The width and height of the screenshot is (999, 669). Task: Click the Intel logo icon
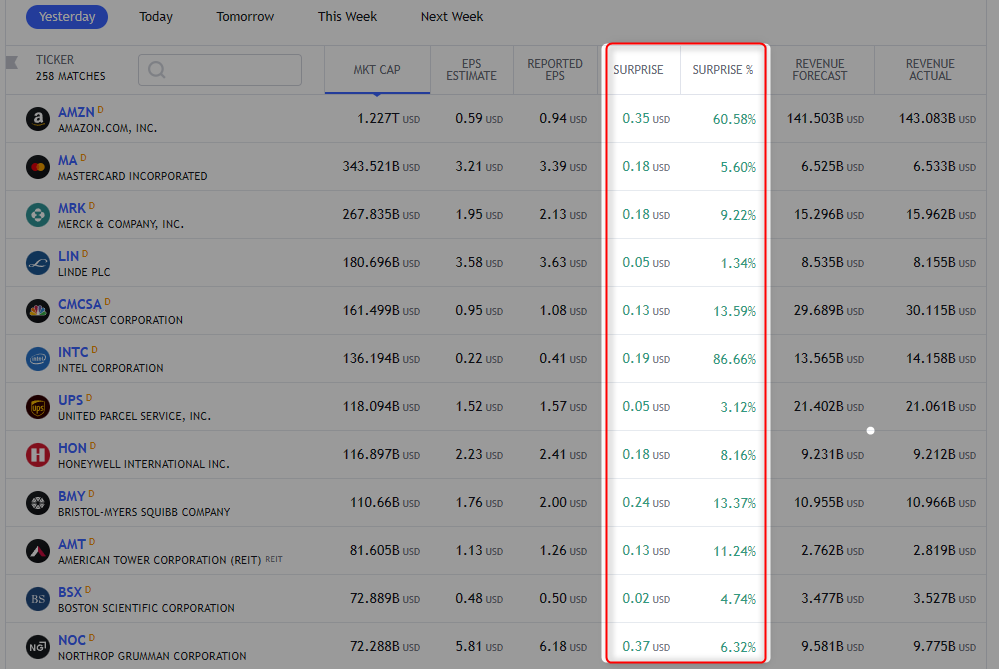click(x=38, y=359)
